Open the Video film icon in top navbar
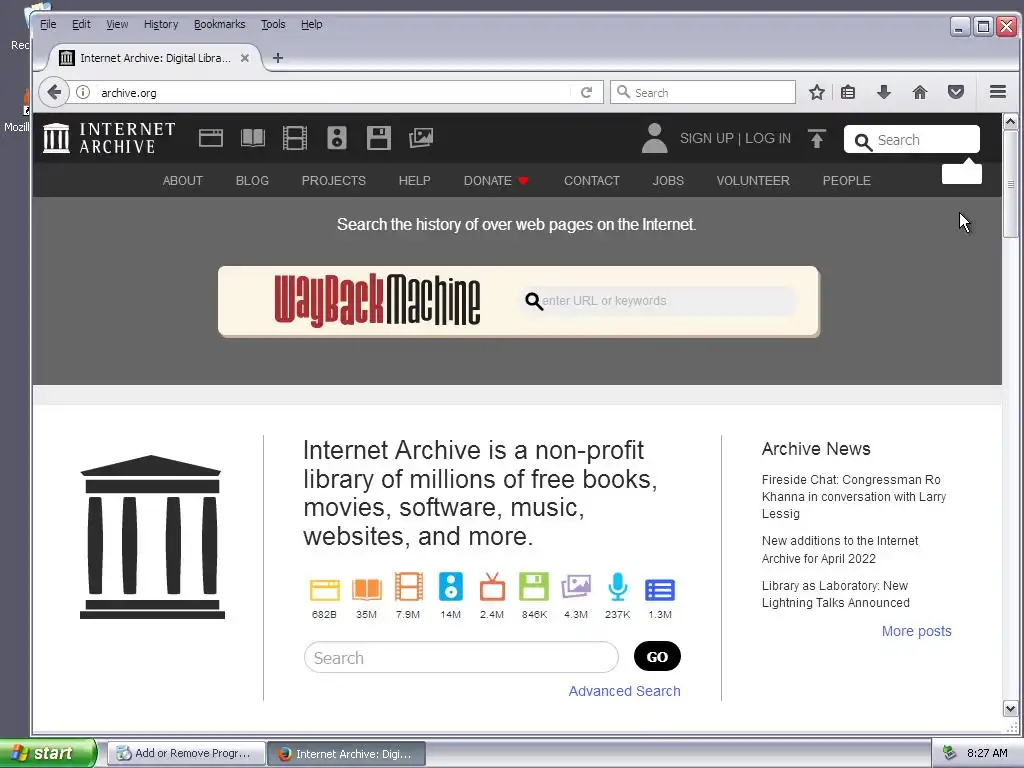This screenshot has height=768, width=1024. [x=295, y=138]
